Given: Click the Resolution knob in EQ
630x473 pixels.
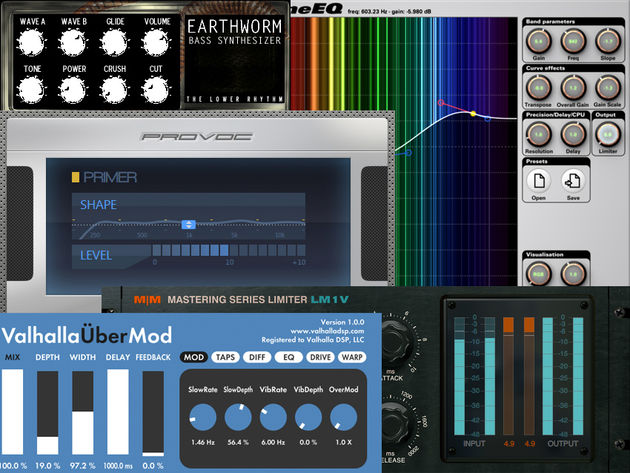Looking at the screenshot, I should point(538,135).
